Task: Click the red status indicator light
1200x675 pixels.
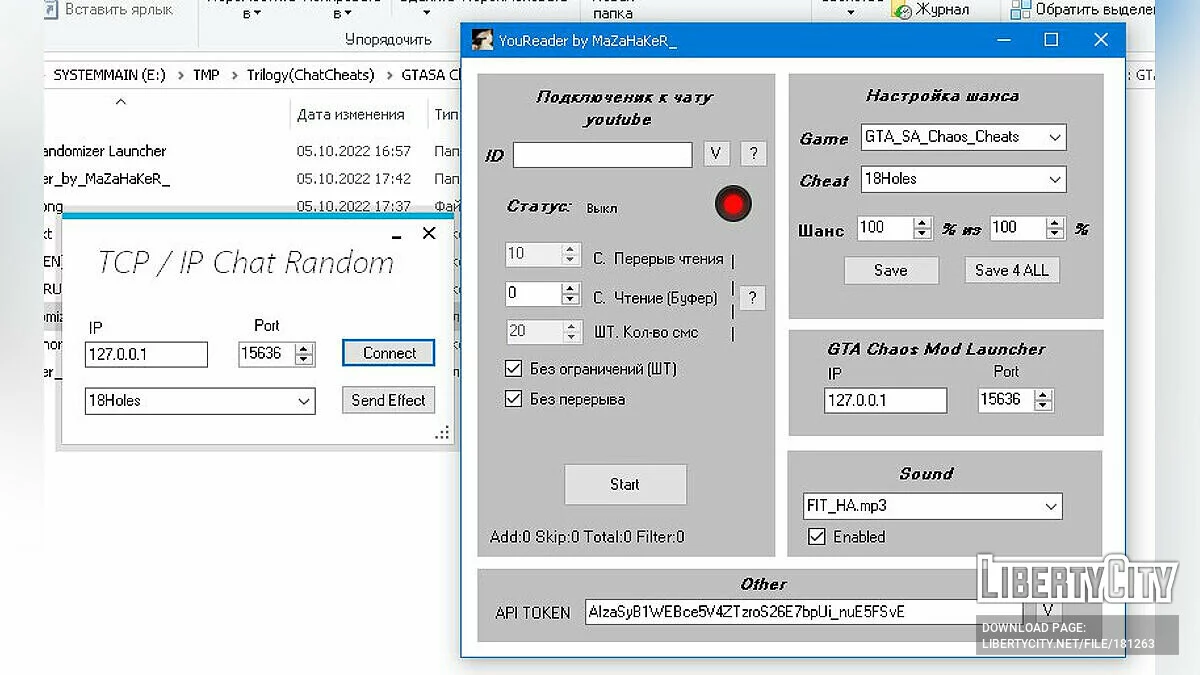Action: [x=733, y=205]
